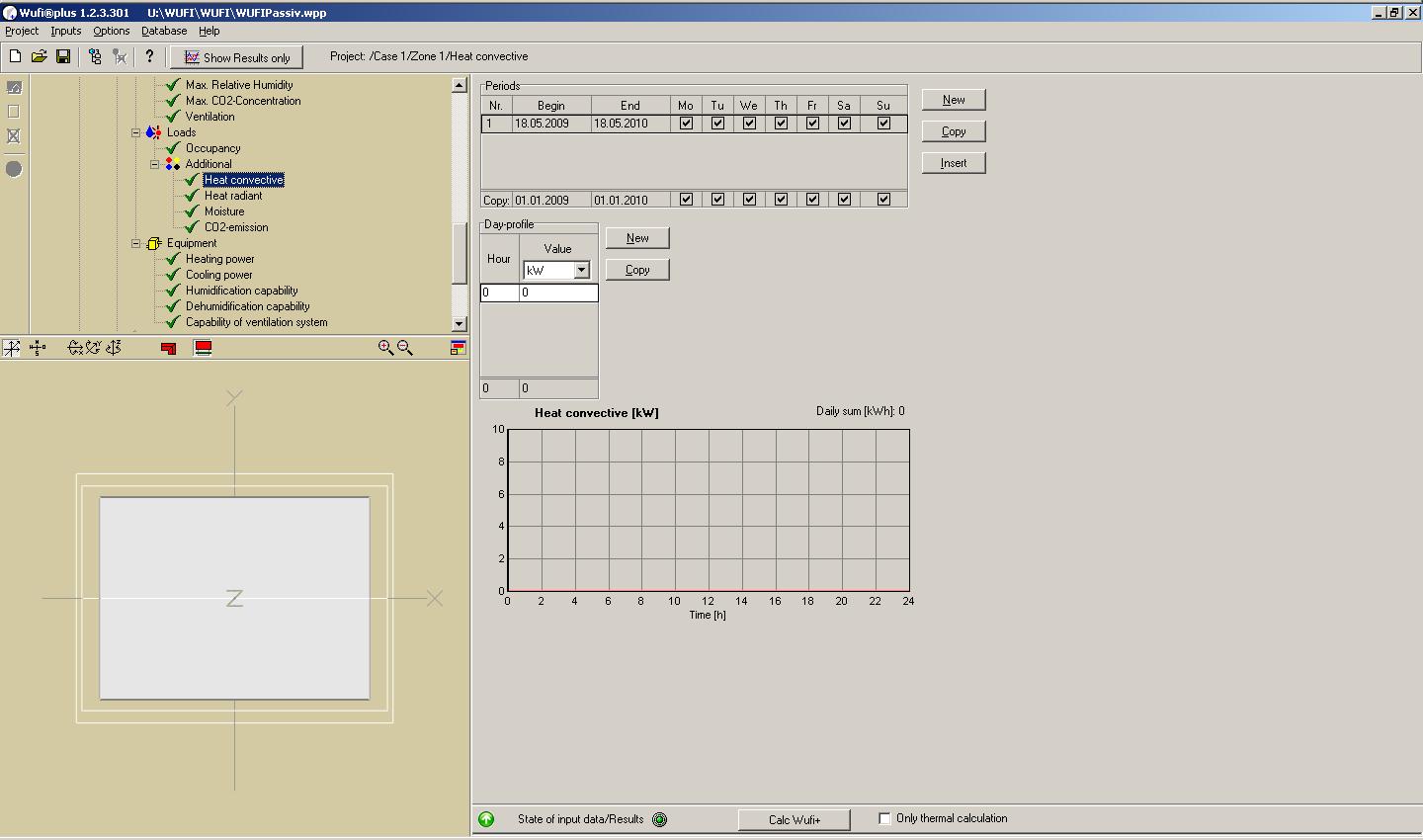Save the project using the floppy disk icon
The height and width of the screenshot is (840, 1423).
coord(62,56)
